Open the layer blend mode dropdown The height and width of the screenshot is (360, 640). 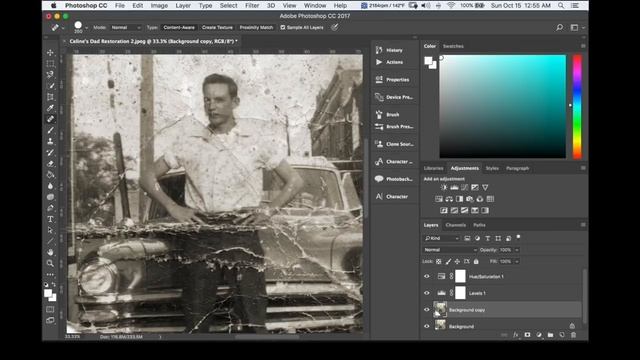[450, 250]
